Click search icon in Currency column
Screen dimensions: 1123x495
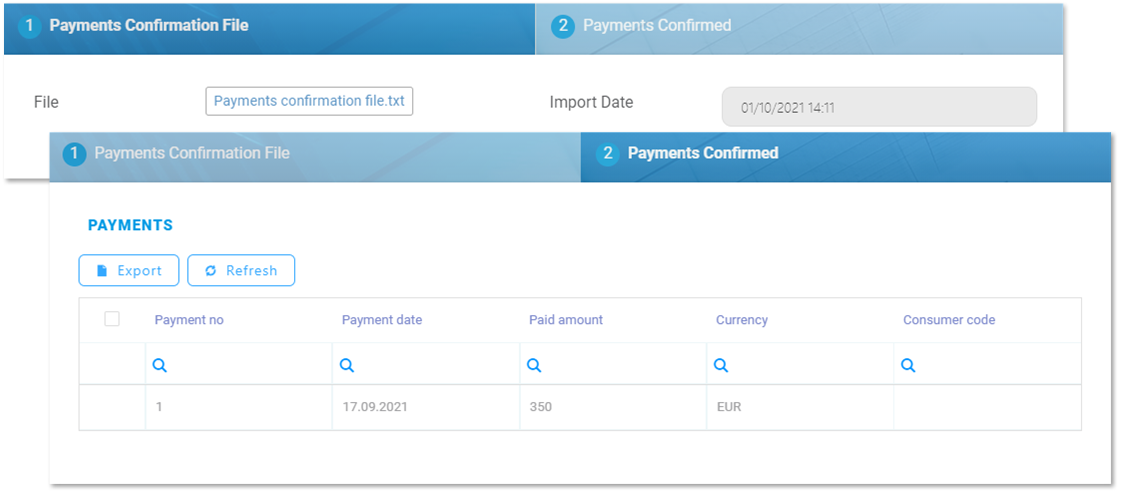pyautogui.click(x=721, y=366)
